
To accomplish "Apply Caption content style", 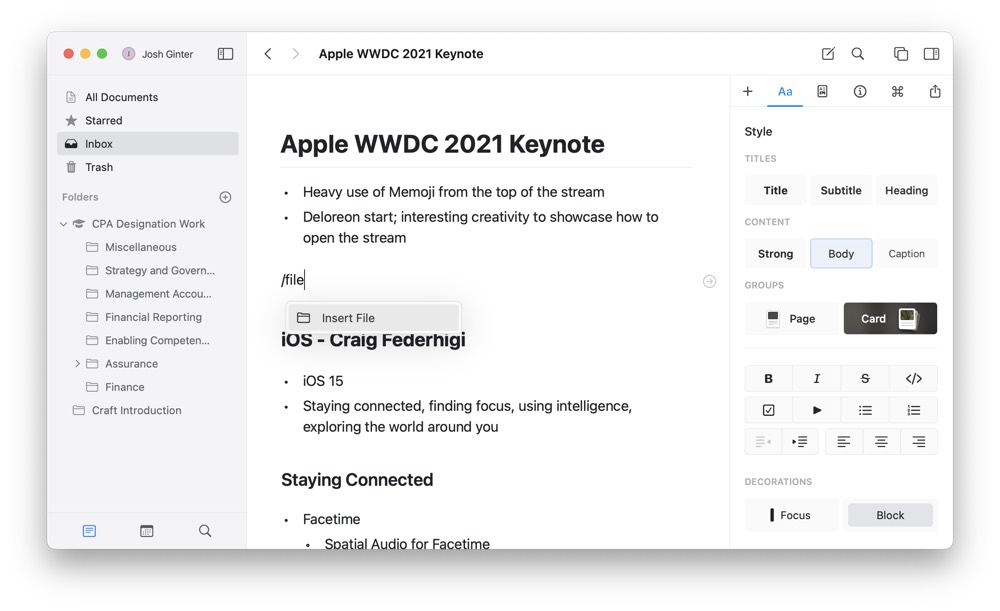I will [x=906, y=254].
